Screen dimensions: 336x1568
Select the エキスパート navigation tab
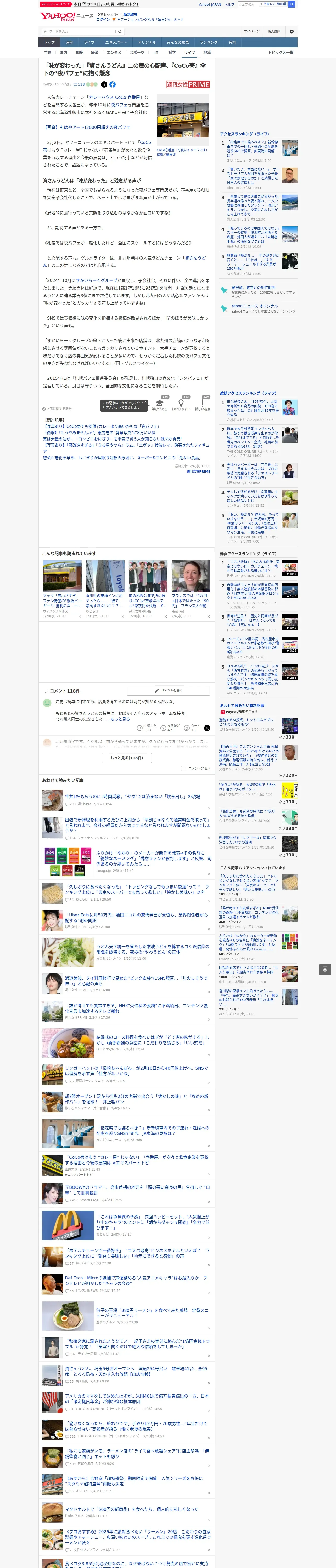point(116,43)
